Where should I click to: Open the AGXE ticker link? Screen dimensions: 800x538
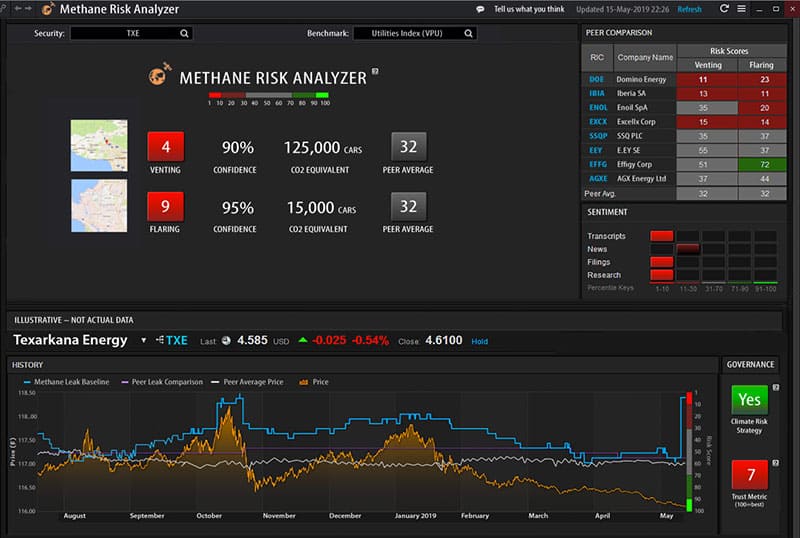click(598, 179)
